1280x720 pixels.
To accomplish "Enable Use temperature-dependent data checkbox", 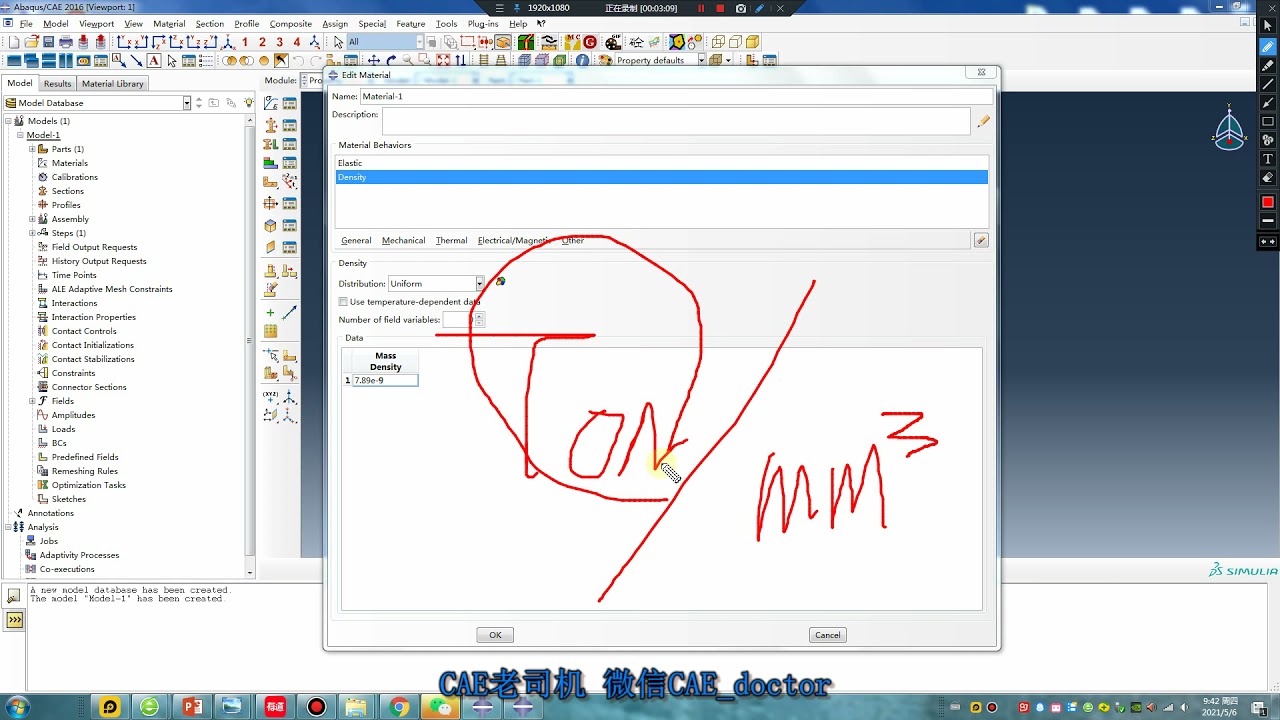I will pyautogui.click(x=343, y=301).
